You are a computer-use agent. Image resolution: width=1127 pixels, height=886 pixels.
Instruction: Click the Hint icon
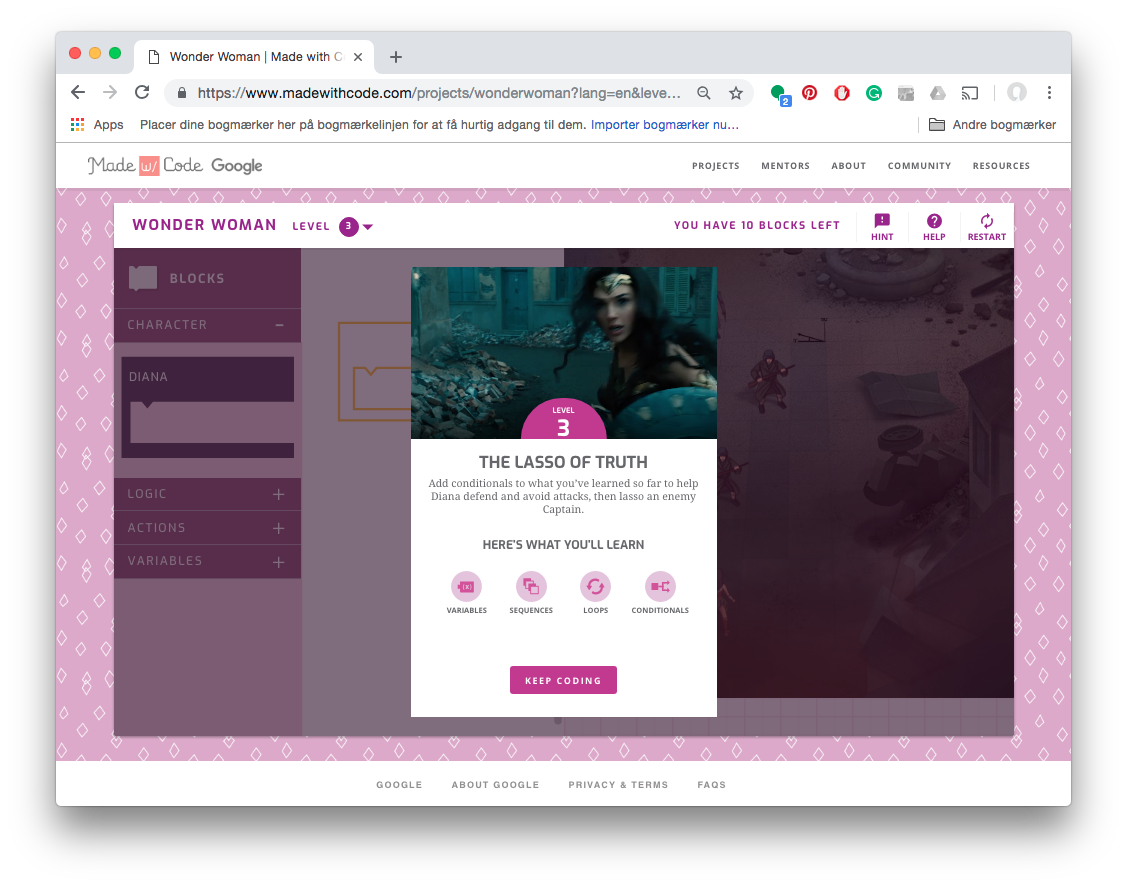(882, 221)
